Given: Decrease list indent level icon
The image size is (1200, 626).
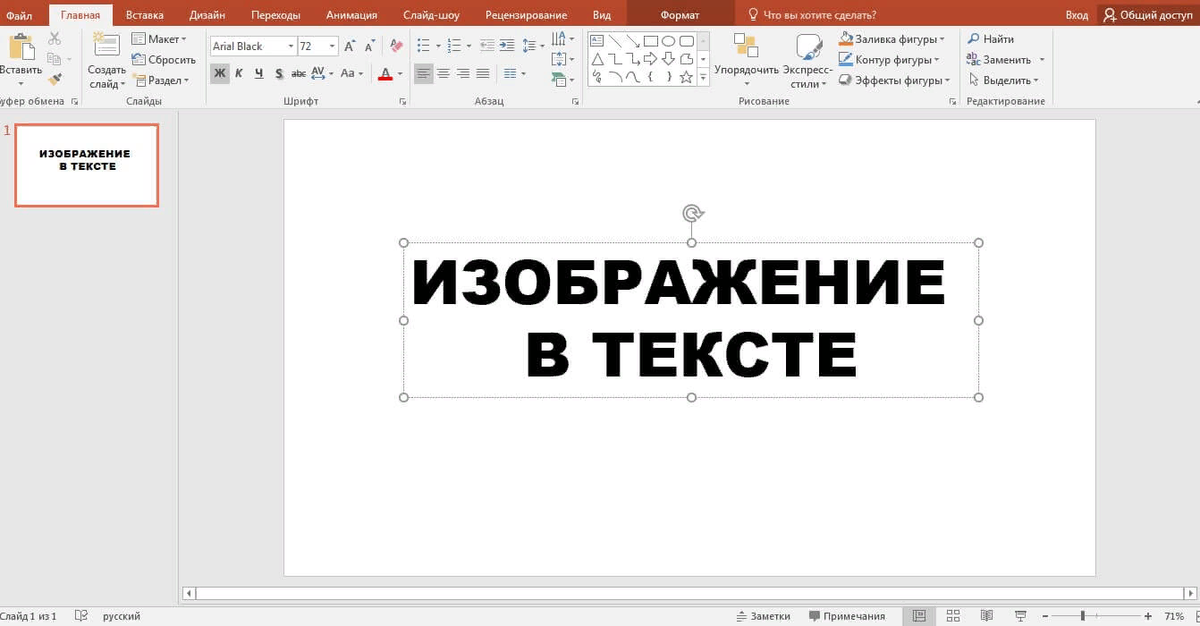Looking at the screenshot, I should (x=488, y=46).
